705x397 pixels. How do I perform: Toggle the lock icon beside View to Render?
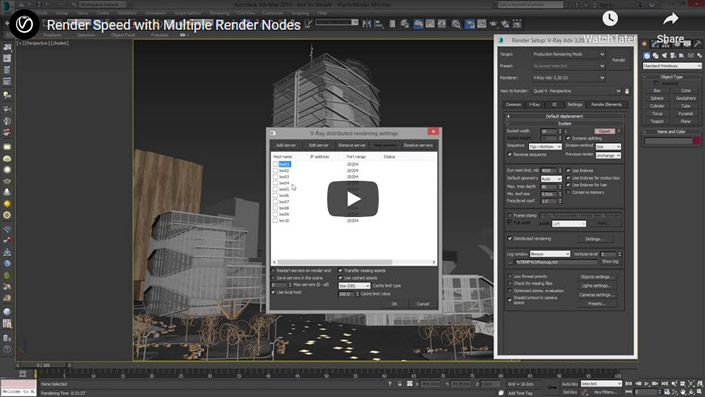coord(627,91)
